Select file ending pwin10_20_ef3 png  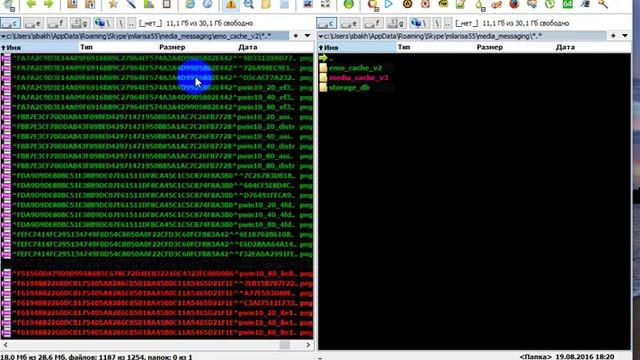tap(157, 87)
